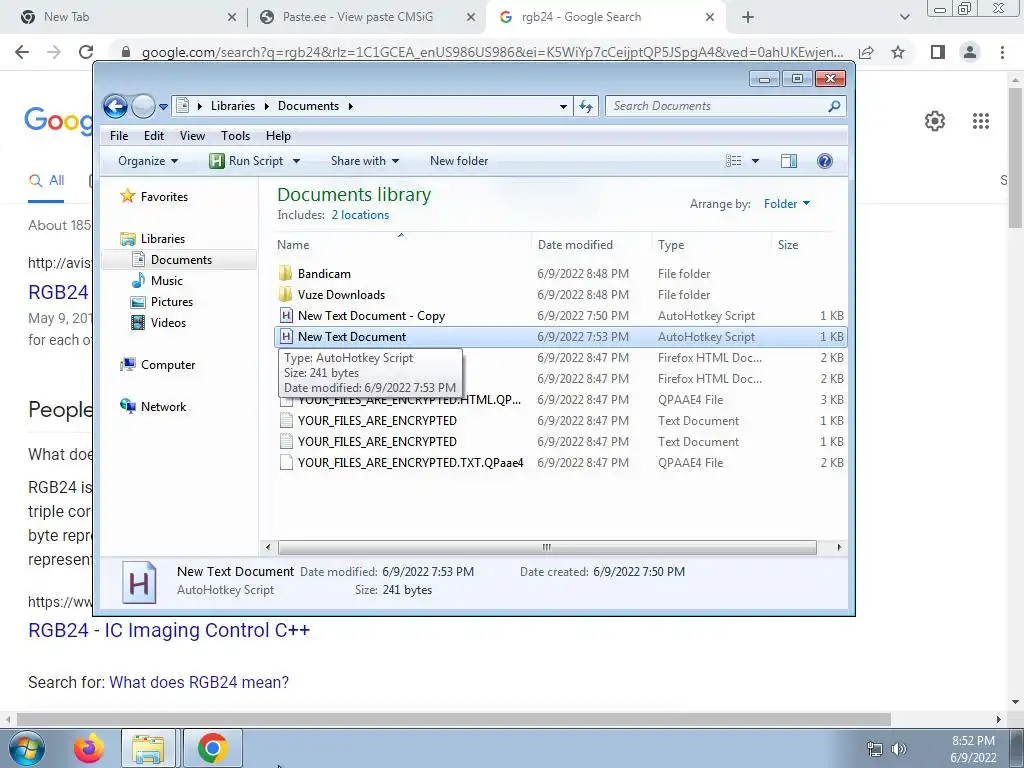Bookmark this page with the star icon
Viewport: 1024px width, 768px height.
[x=898, y=52]
